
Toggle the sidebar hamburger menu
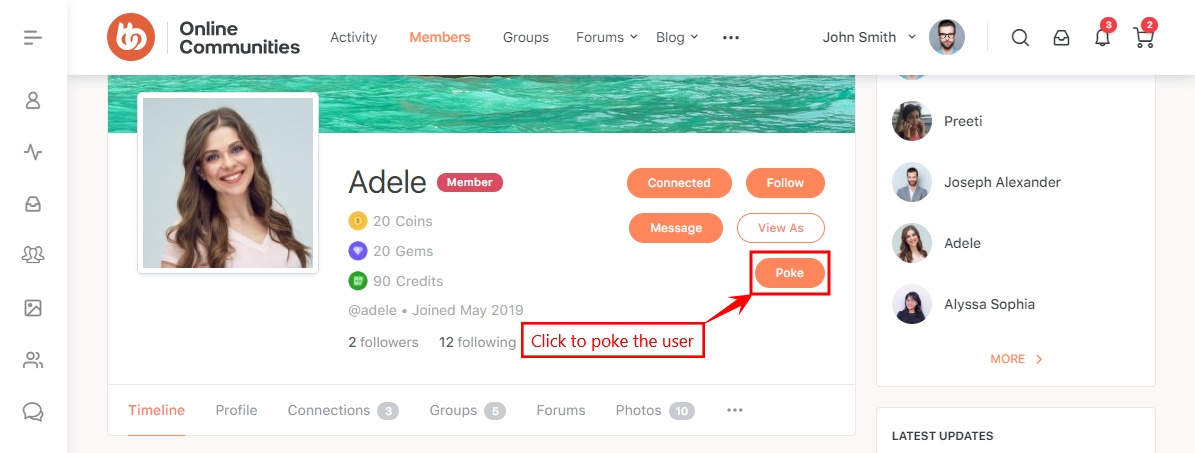pos(33,38)
